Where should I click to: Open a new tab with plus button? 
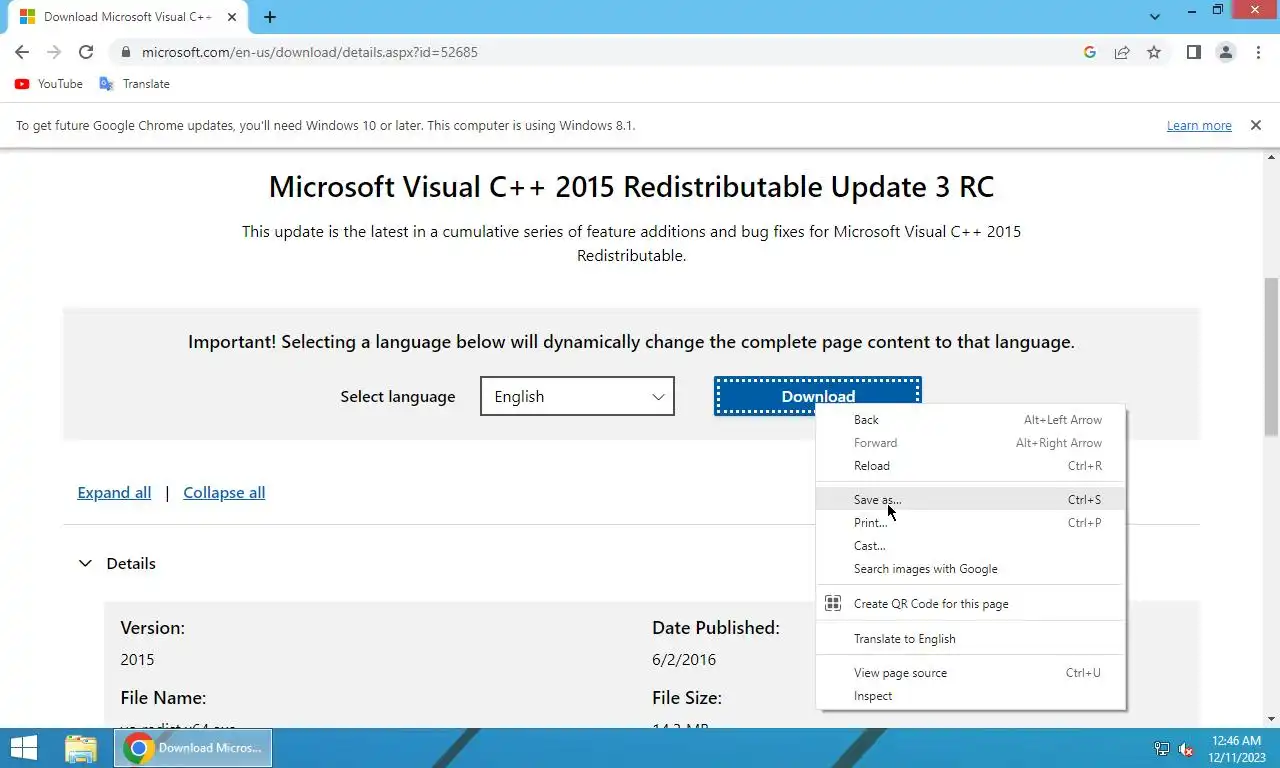(270, 17)
